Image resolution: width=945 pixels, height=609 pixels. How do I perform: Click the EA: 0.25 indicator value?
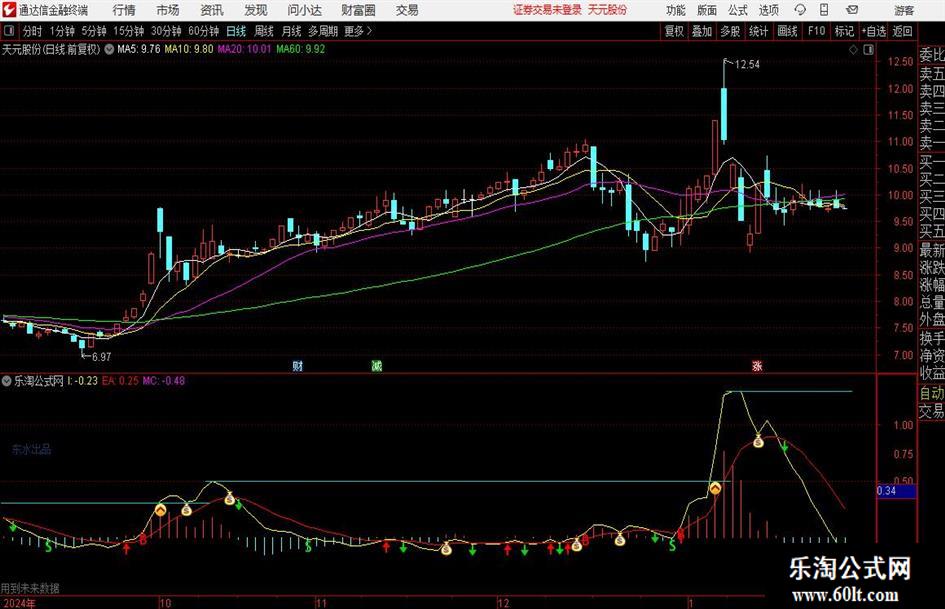tap(120, 381)
